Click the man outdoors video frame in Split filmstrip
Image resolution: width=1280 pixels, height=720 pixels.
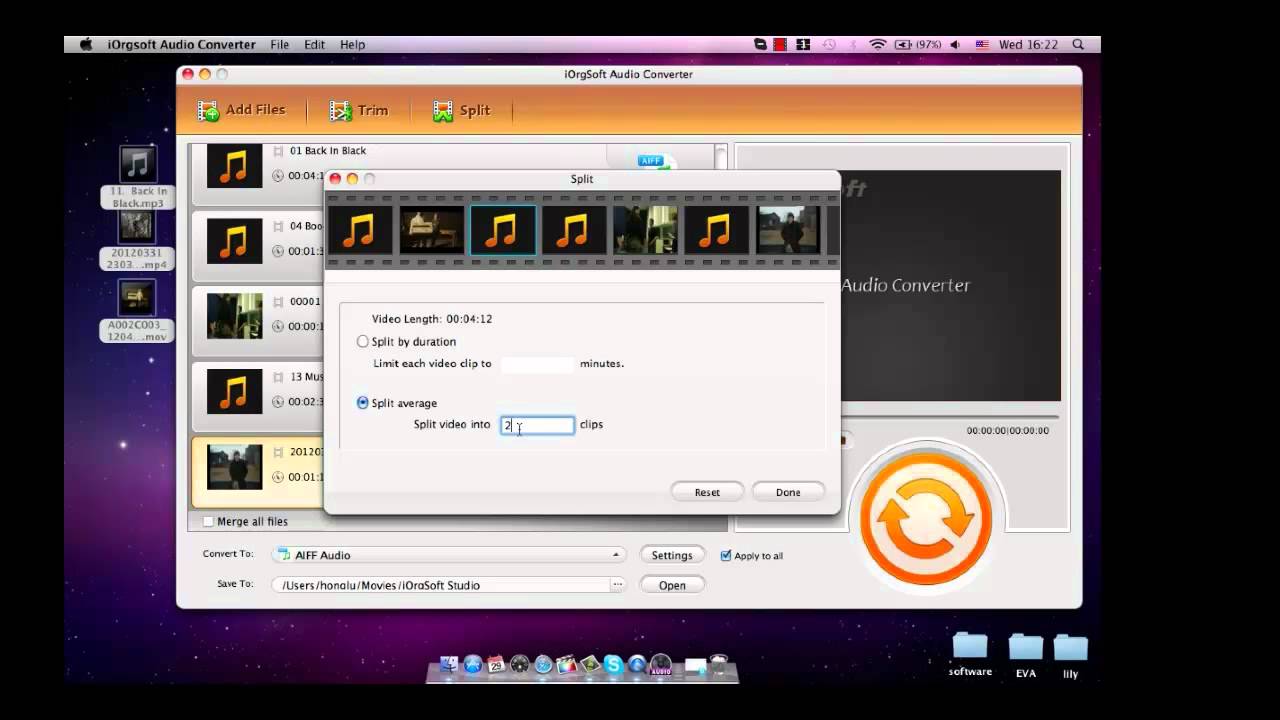click(x=787, y=229)
